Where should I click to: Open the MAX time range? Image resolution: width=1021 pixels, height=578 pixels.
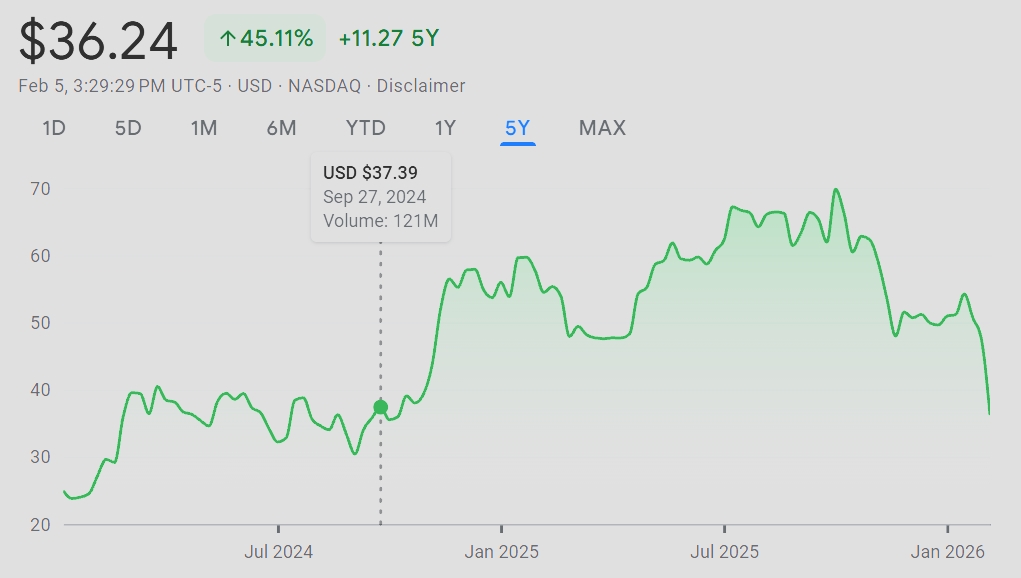(x=602, y=128)
